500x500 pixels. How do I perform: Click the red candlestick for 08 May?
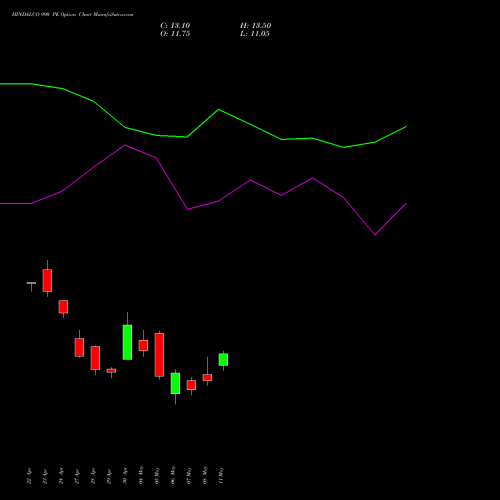(207, 377)
